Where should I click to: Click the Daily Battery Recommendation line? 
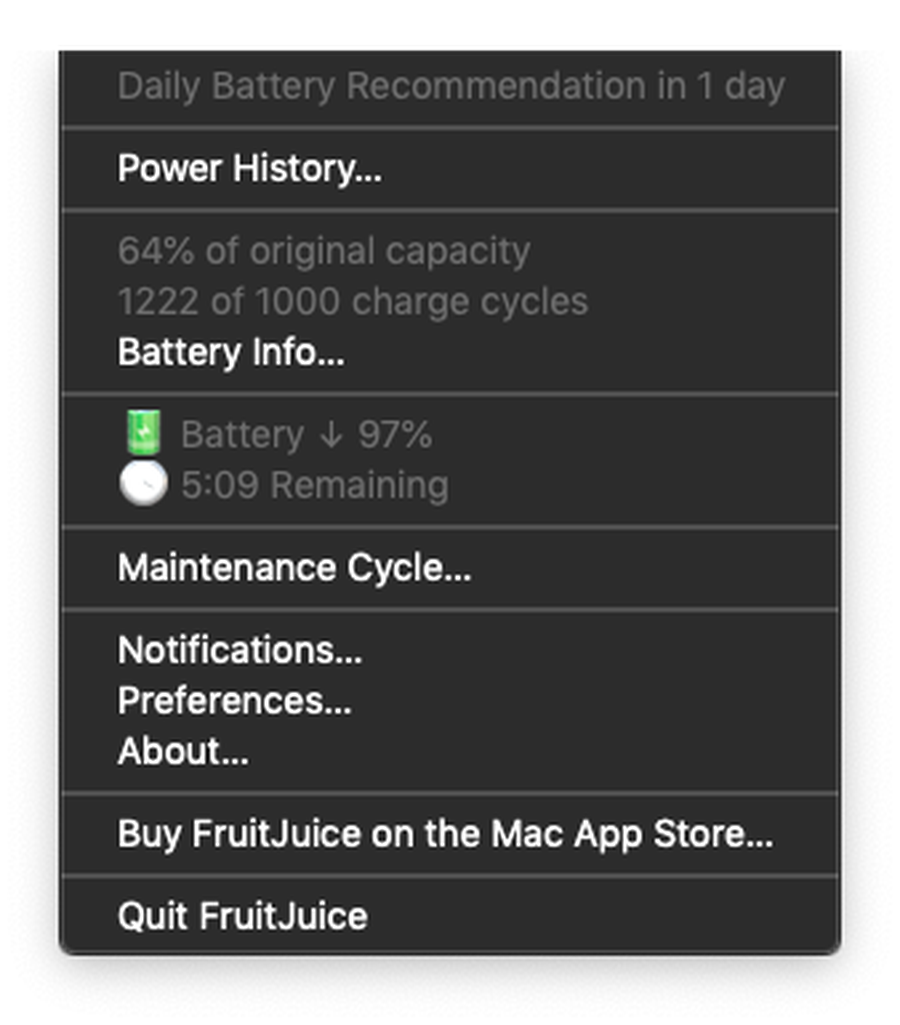[x=451, y=86]
